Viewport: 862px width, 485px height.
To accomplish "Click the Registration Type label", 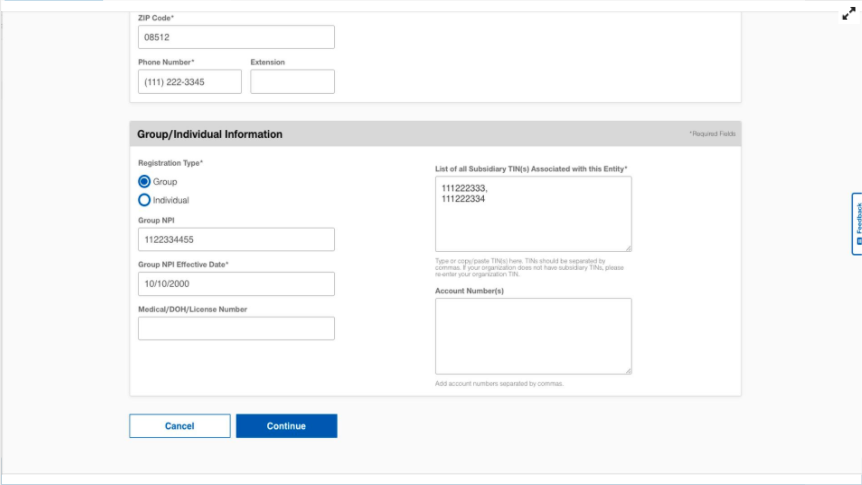I will 170,163.
